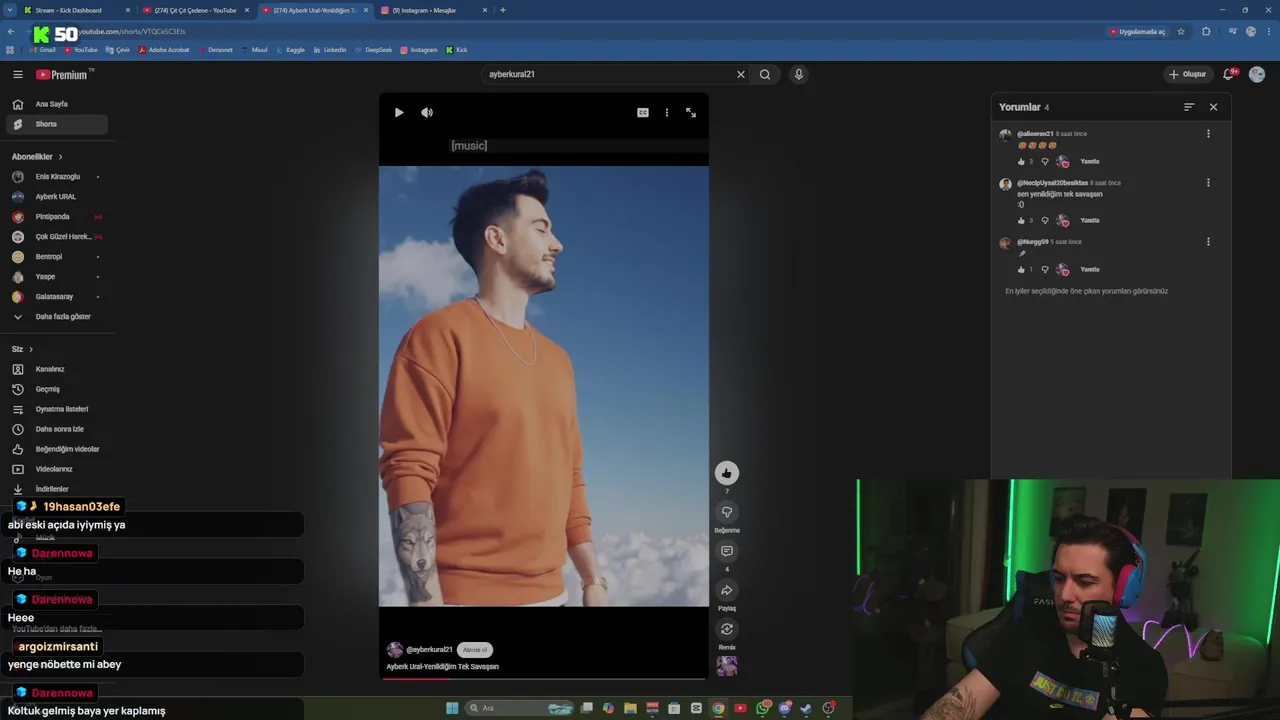
Task: Open Steam from the taskbar
Action: [806, 708]
